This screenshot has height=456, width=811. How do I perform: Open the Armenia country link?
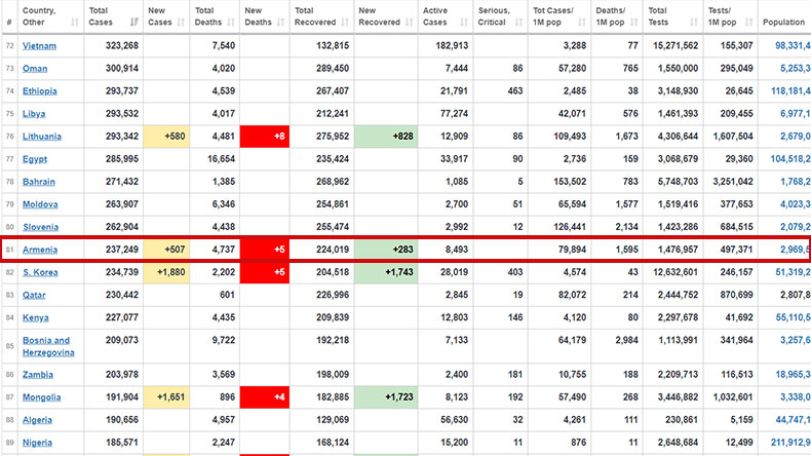(x=40, y=250)
